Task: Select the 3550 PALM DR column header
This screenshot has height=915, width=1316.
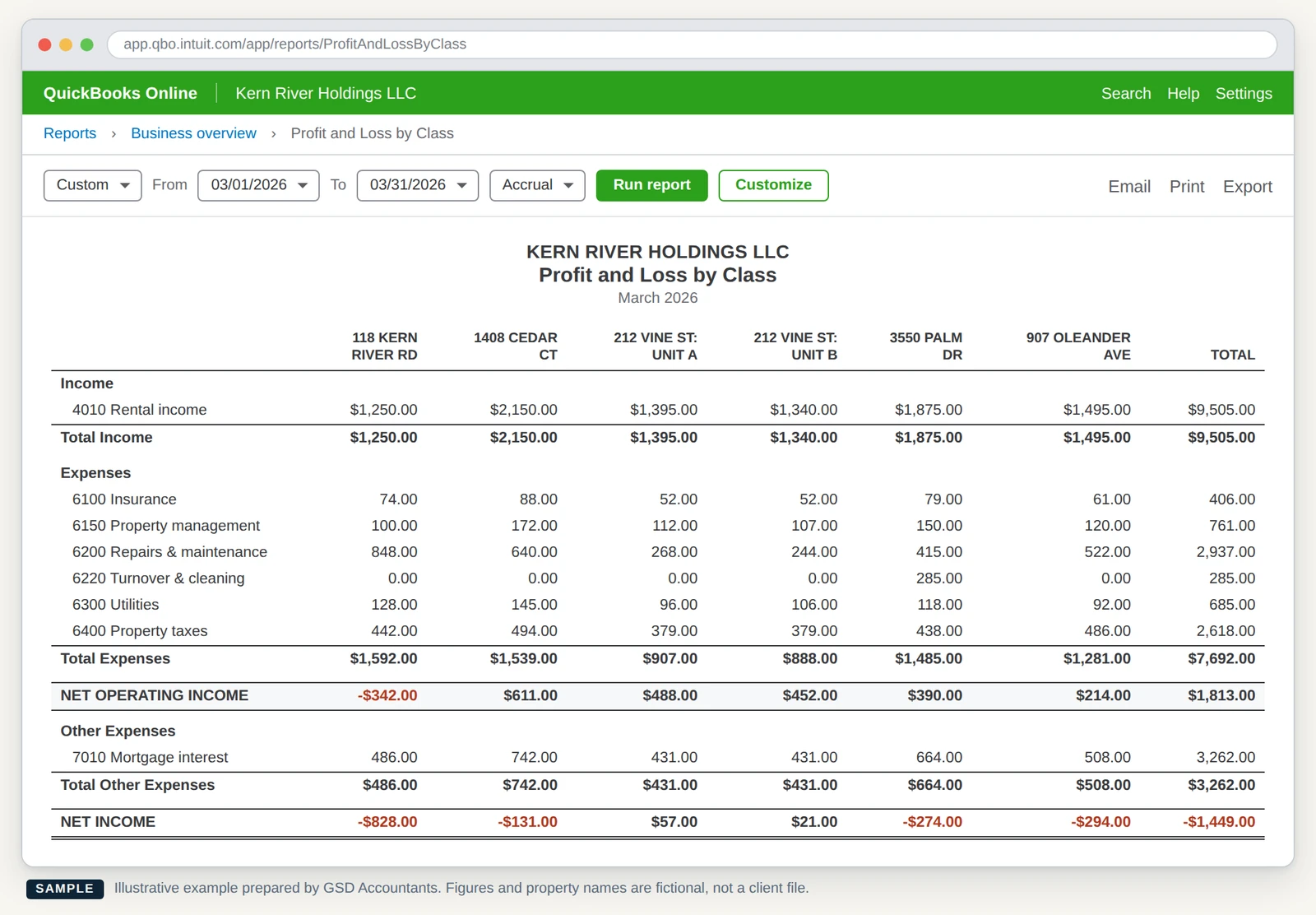Action: pos(926,346)
